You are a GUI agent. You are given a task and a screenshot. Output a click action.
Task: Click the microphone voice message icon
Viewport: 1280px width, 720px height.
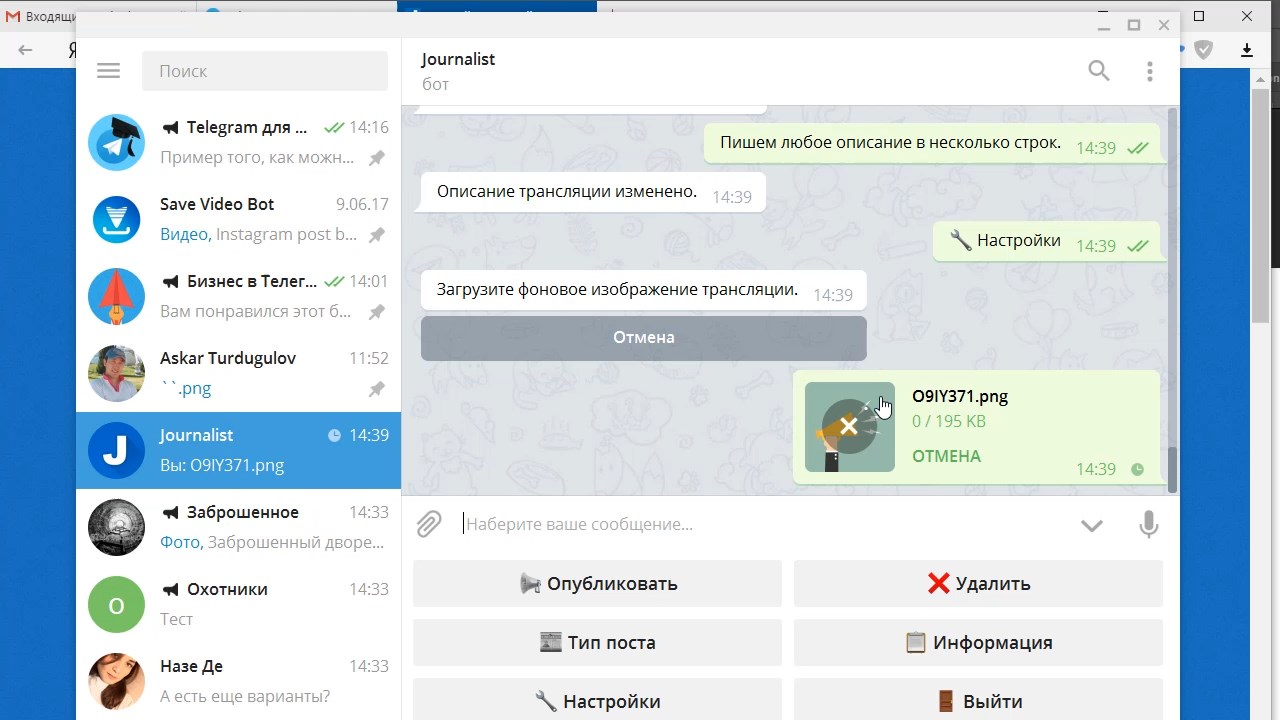(x=1148, y=524)
